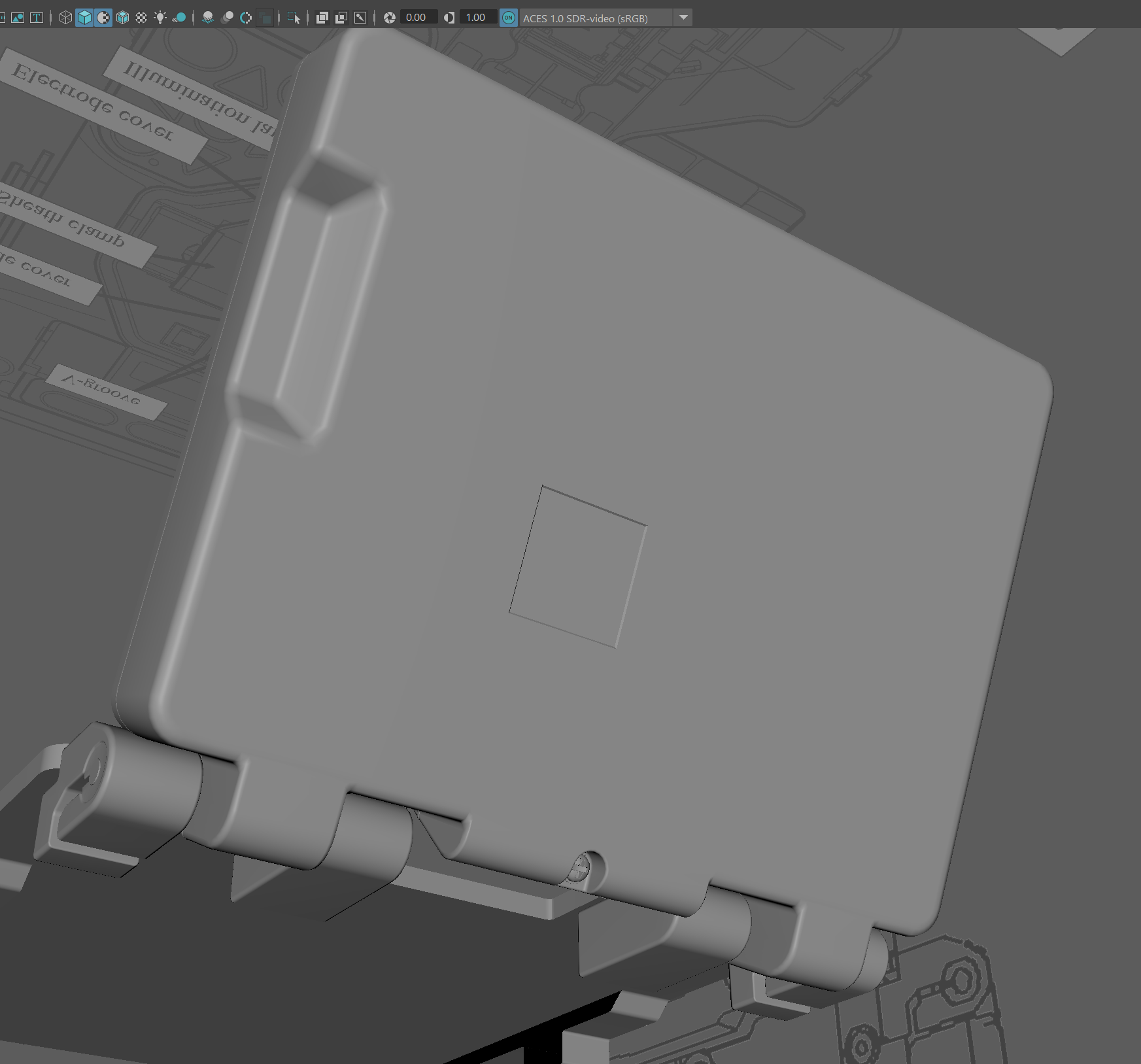The width and height of the screenshot is (1141, 1064).
Task: Enable wireframe on shaded display
Action: click(x=122, y=18)
